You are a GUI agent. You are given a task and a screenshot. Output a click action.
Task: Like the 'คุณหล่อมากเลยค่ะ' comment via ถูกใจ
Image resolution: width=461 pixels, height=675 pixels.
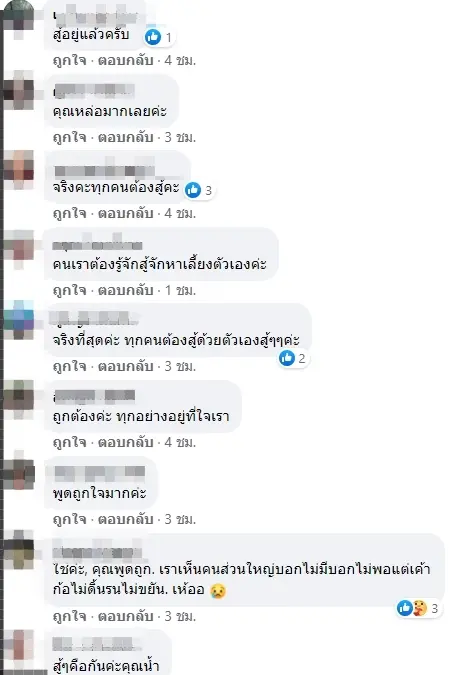click(69, 137)
